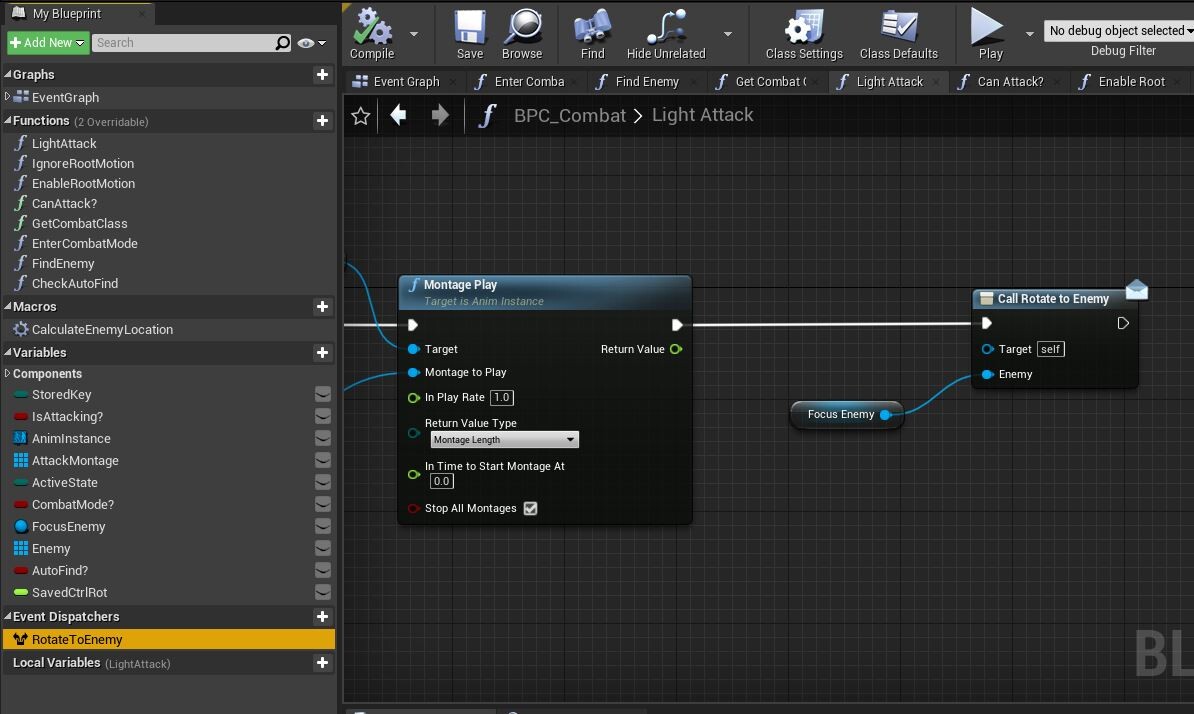Browse to asset in Content Browser
The width and height of the screenshot is (1194, 714).
pyautogui.click(x=522, y=33)
